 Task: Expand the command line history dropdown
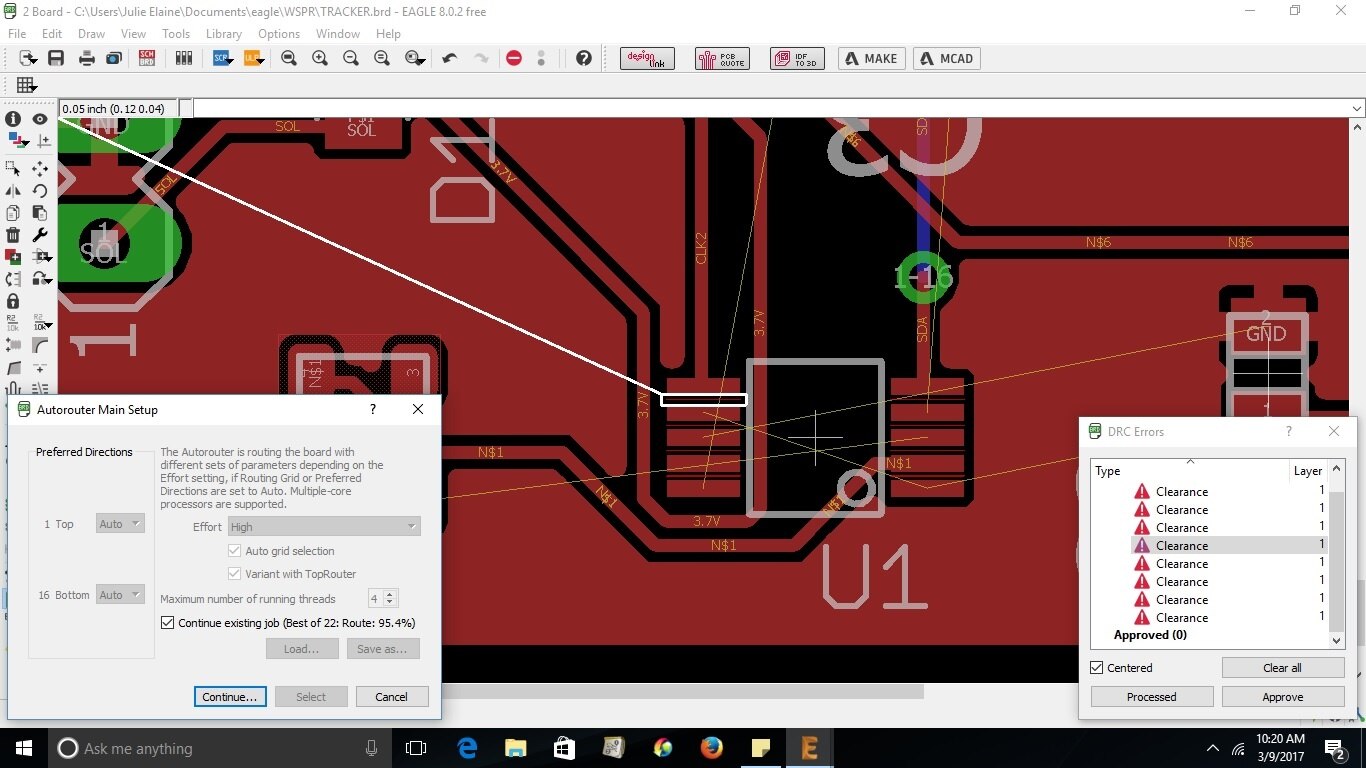click(x=1356, y=109)
